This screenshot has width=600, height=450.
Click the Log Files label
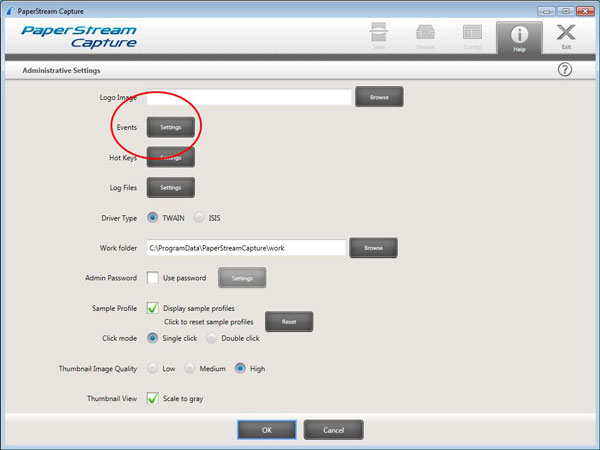[x=123, y=188]
